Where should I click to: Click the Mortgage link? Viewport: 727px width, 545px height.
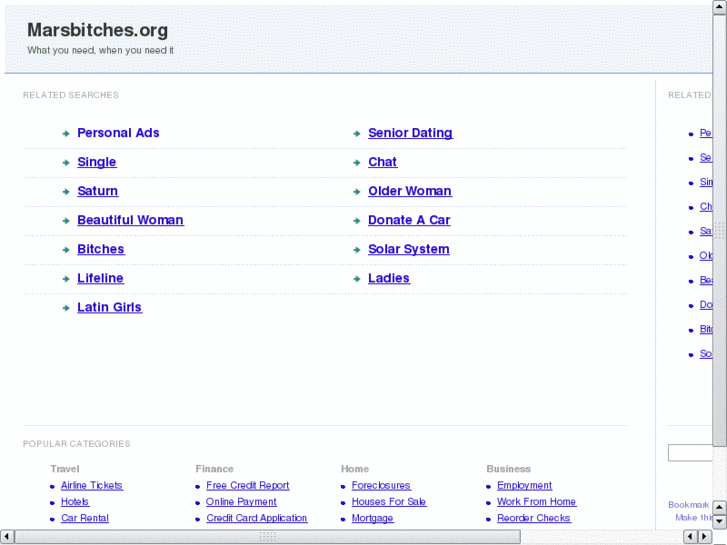coord(373,518)
